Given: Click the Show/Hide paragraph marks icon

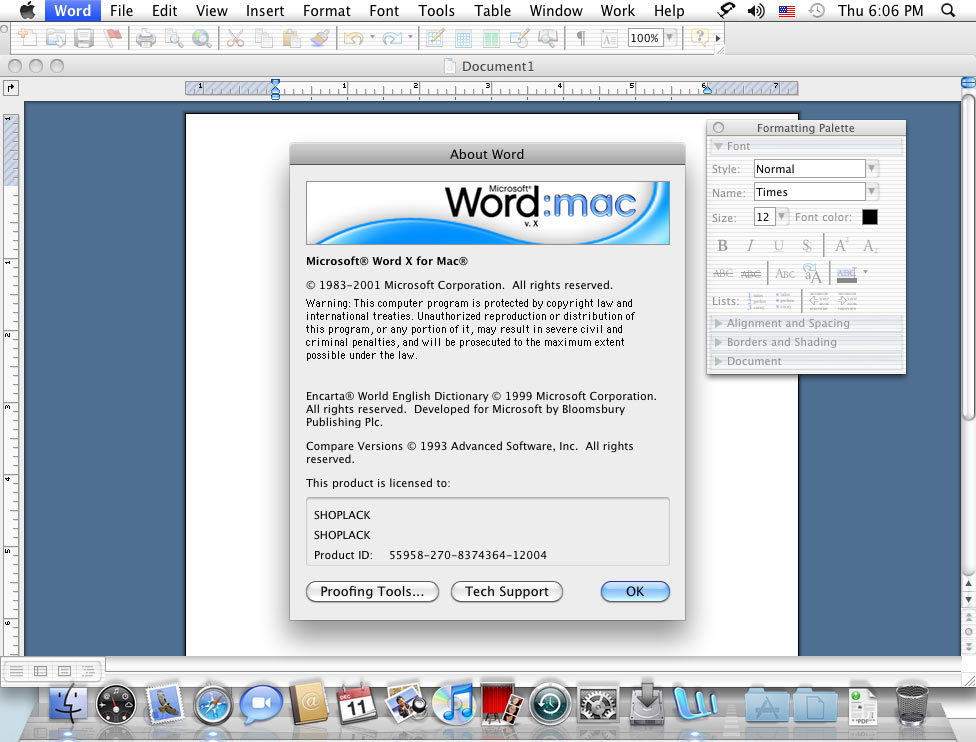Looking at the screenshot, I should 580,38.
